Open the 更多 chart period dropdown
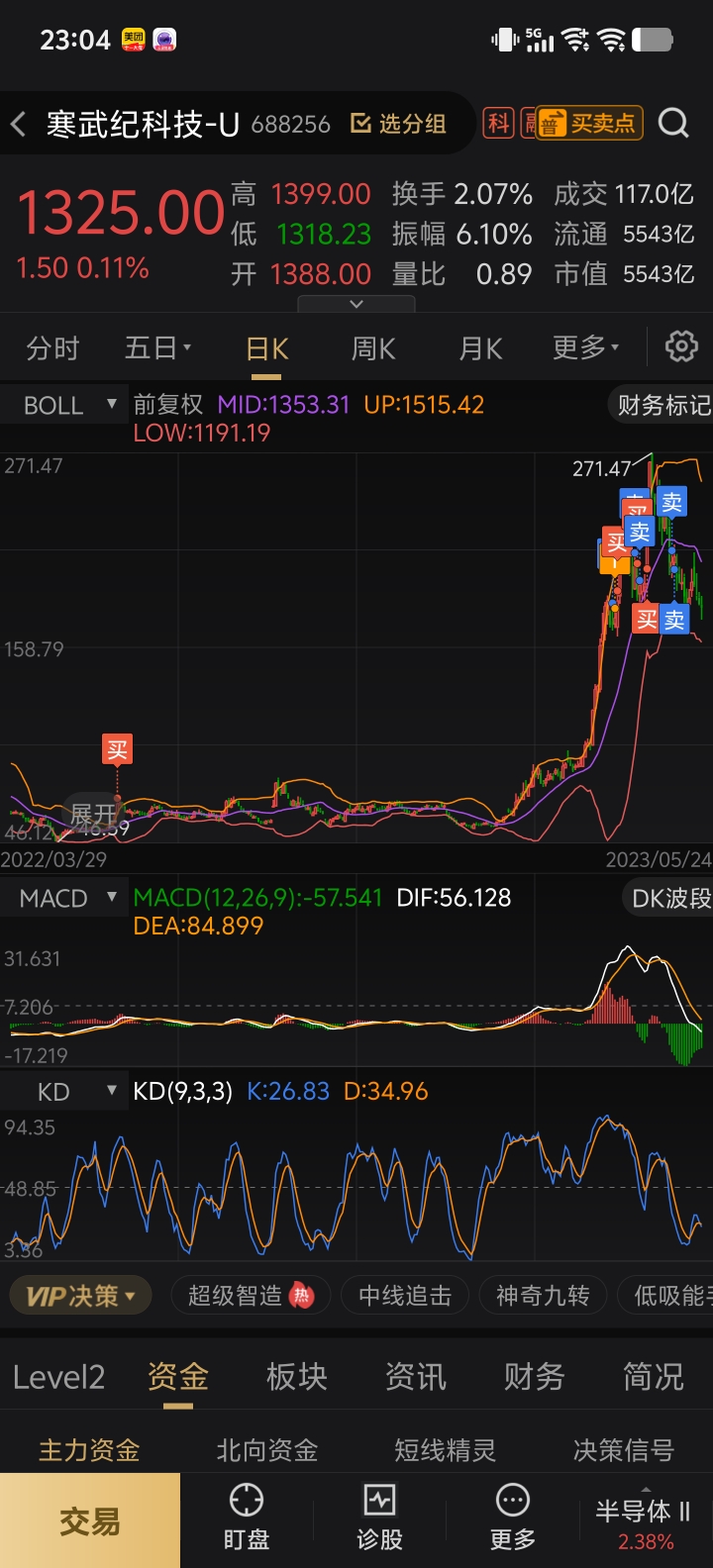Viewport: 713px width, 1568px height. [x=586, y=347]
